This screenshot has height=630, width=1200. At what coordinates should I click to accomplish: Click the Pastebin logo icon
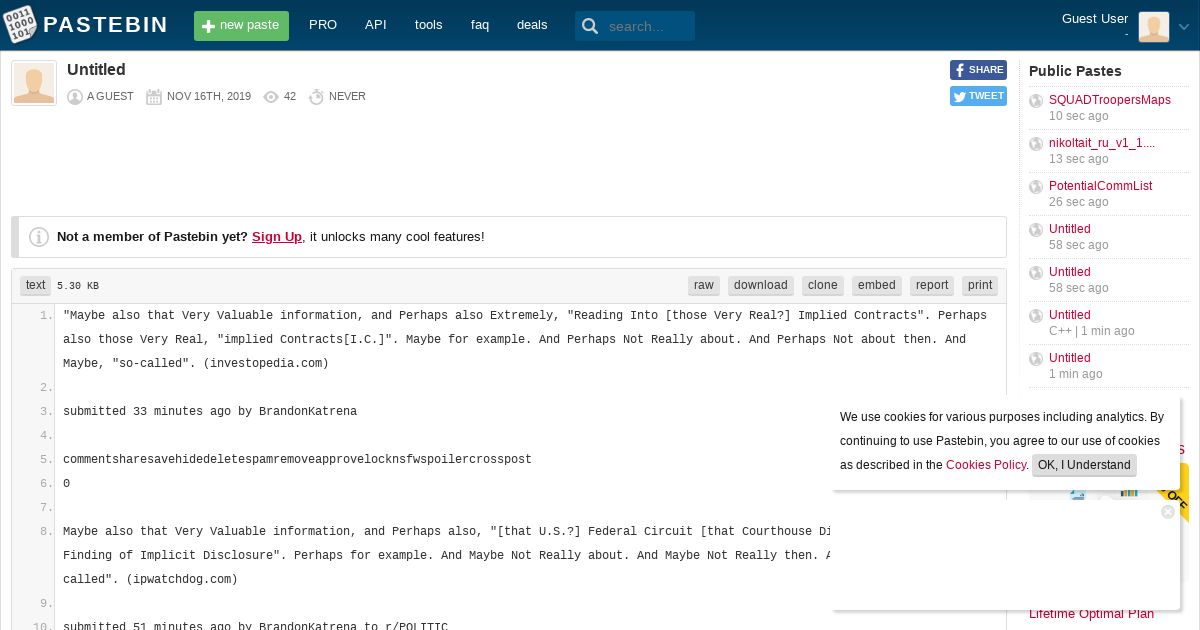pyautogui.click(x=20, y=25)
